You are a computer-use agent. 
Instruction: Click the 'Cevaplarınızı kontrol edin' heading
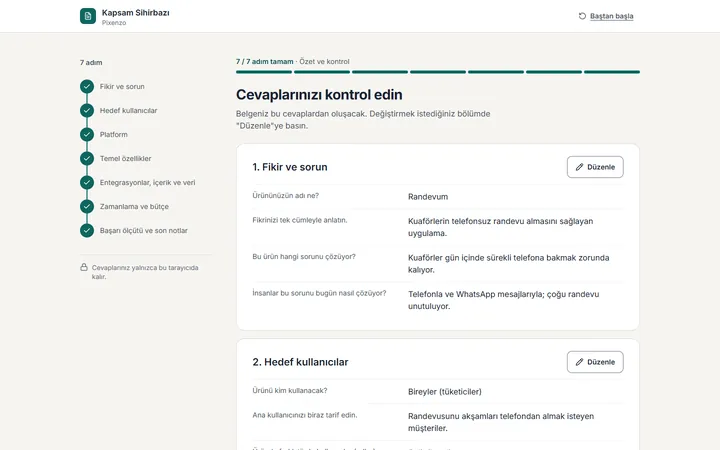[319, 95]
